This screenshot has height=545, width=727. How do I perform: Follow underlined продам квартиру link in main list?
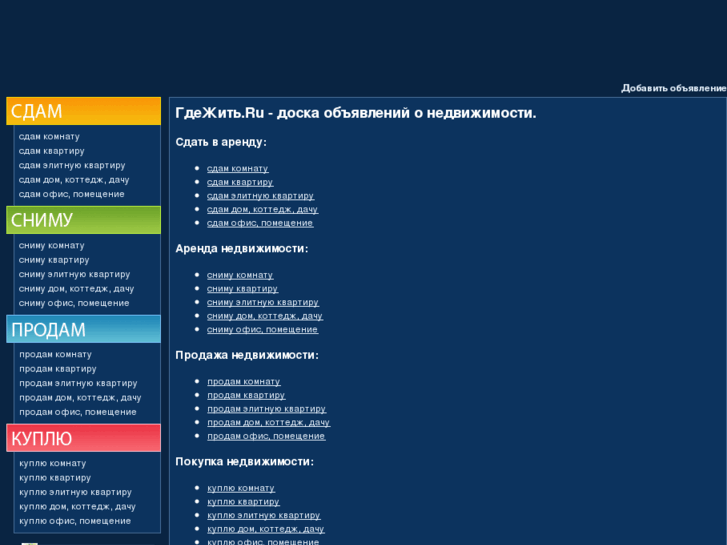coord(246,395)
